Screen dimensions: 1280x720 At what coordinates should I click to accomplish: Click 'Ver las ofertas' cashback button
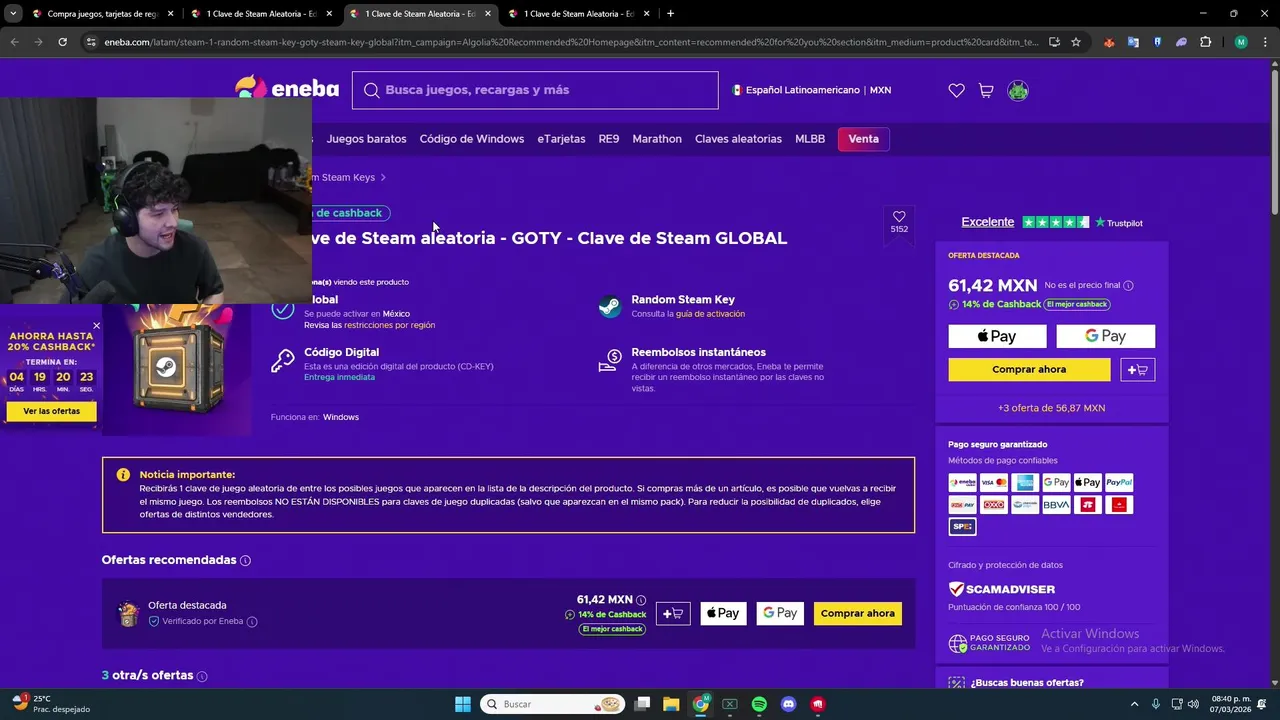pos(52,411)
